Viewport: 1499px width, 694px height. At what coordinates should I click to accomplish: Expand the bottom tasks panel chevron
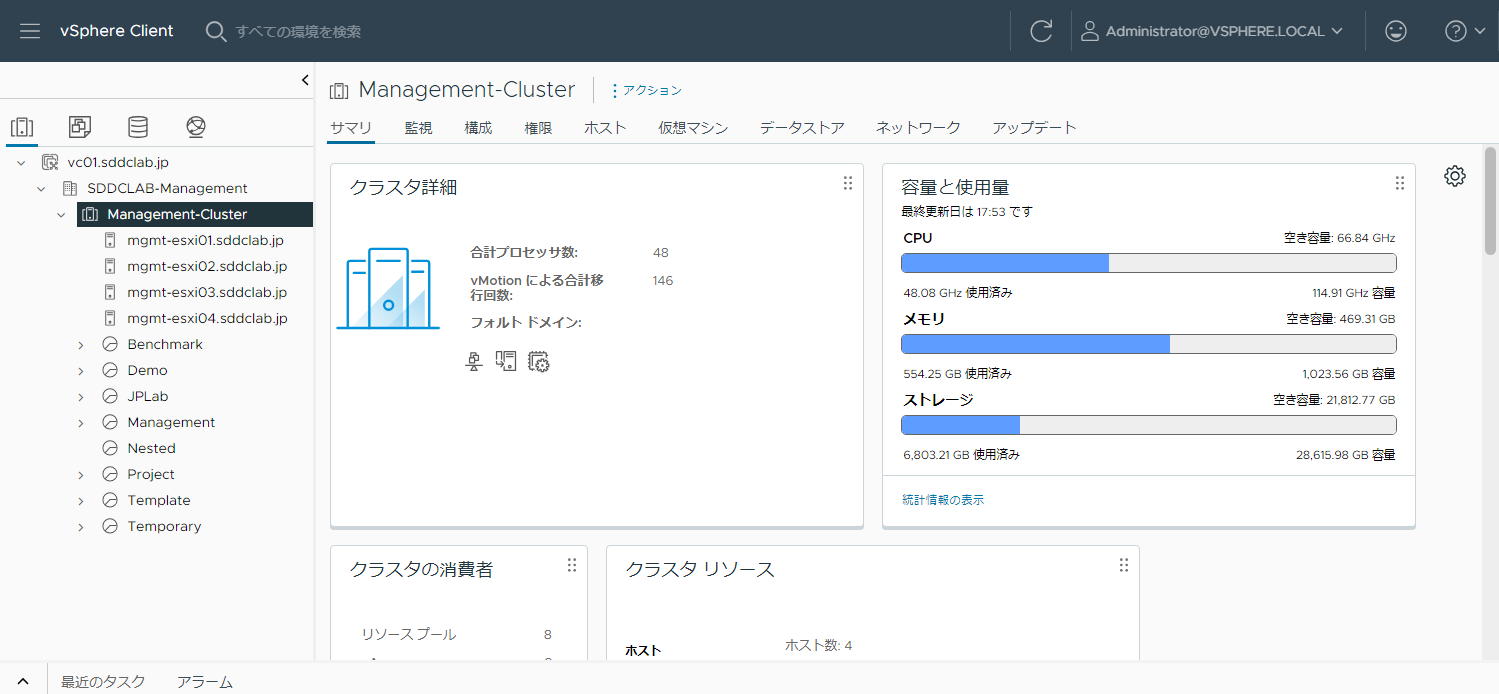pos(23,681)
